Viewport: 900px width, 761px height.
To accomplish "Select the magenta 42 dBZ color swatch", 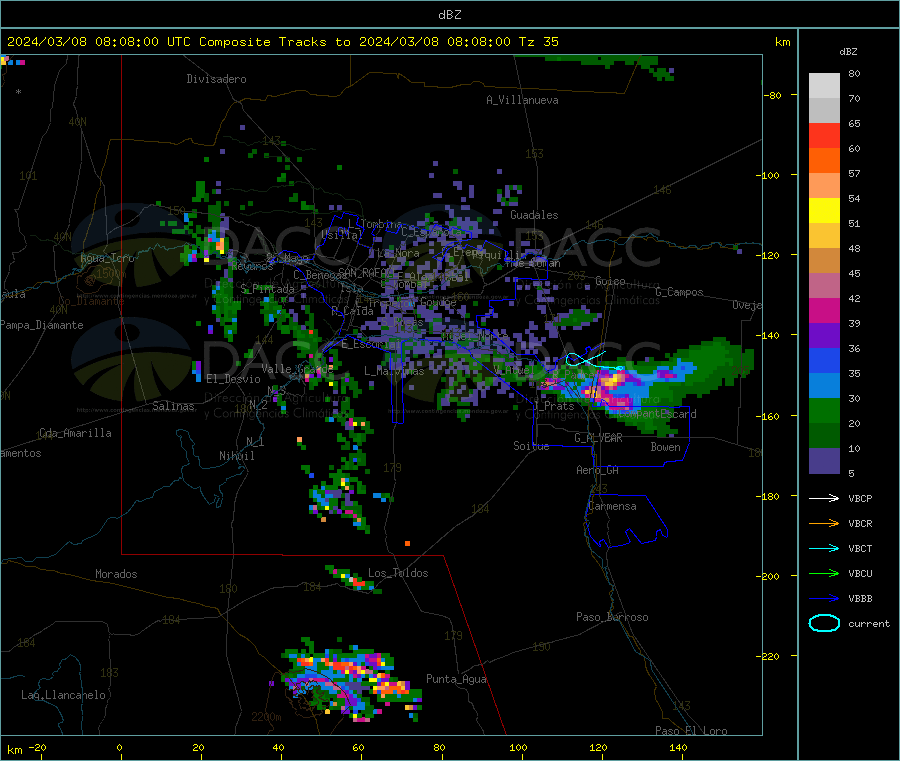I will point(824,310).
